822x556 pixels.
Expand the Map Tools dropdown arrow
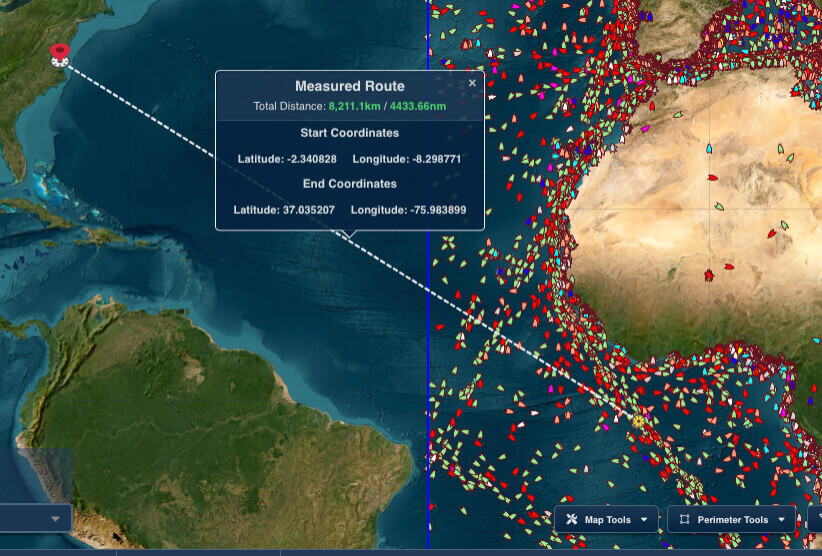click(645, 520)
